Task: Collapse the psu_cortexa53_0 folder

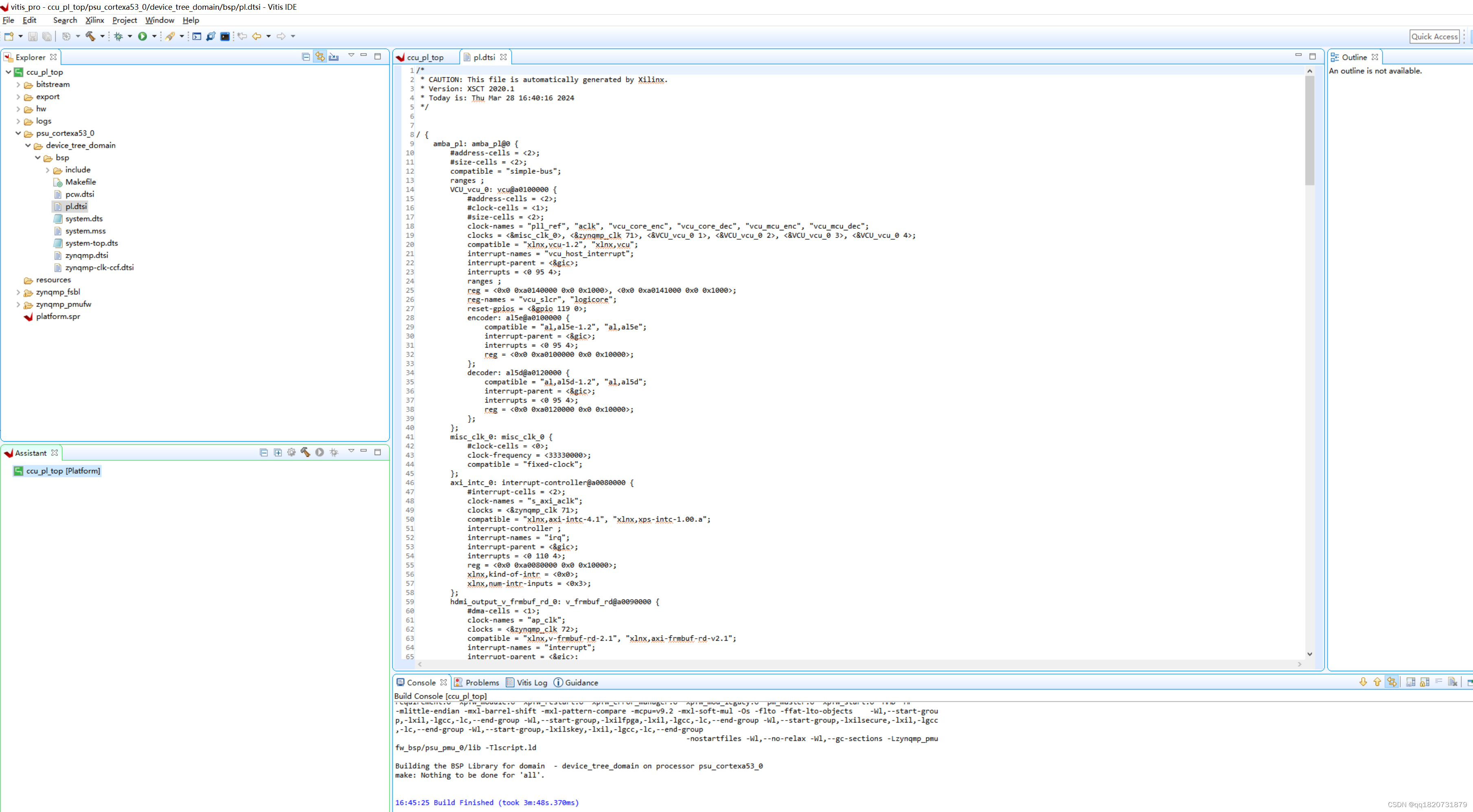Action: coord(18,133)
